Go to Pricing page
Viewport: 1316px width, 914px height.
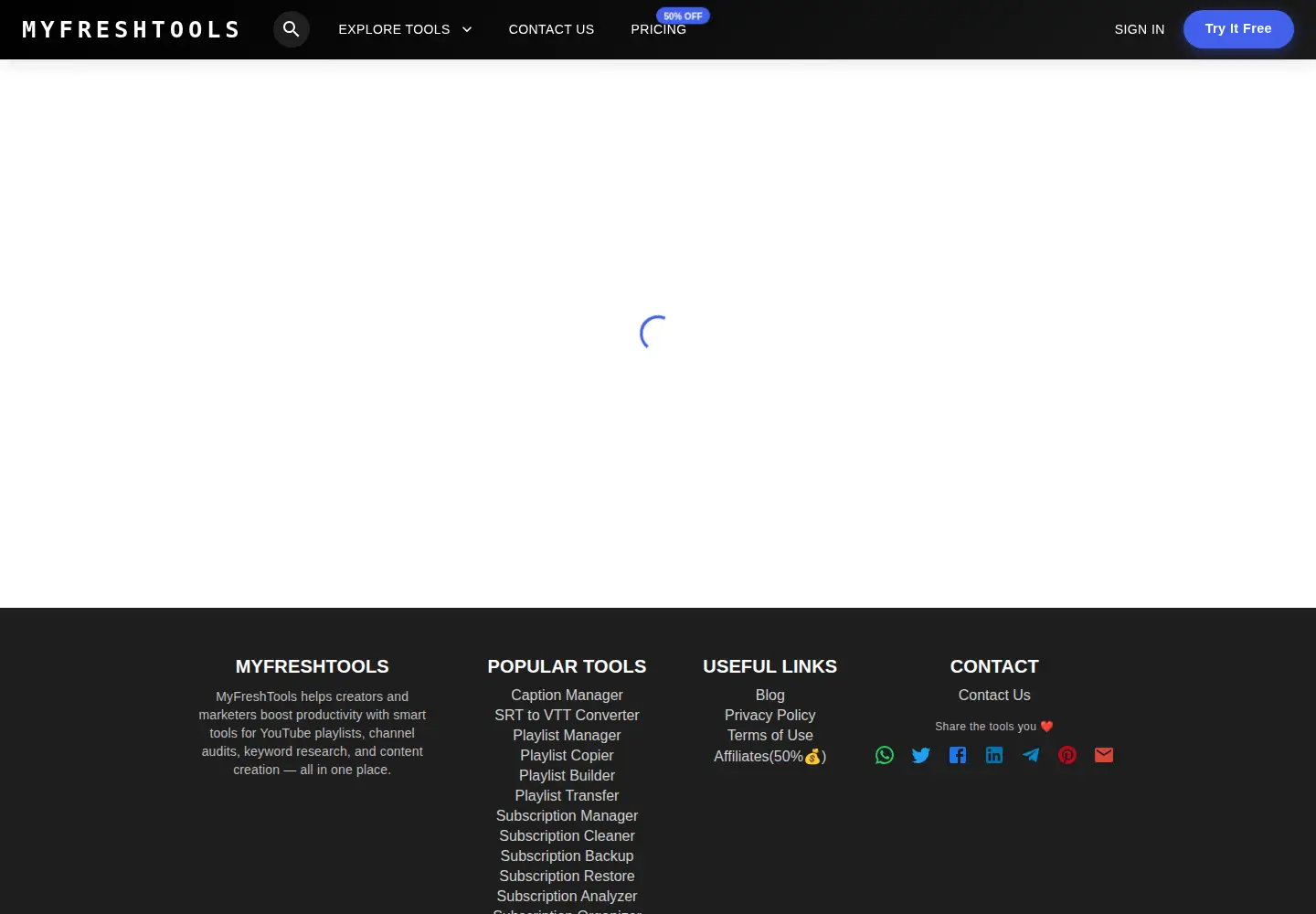[658, 29]
